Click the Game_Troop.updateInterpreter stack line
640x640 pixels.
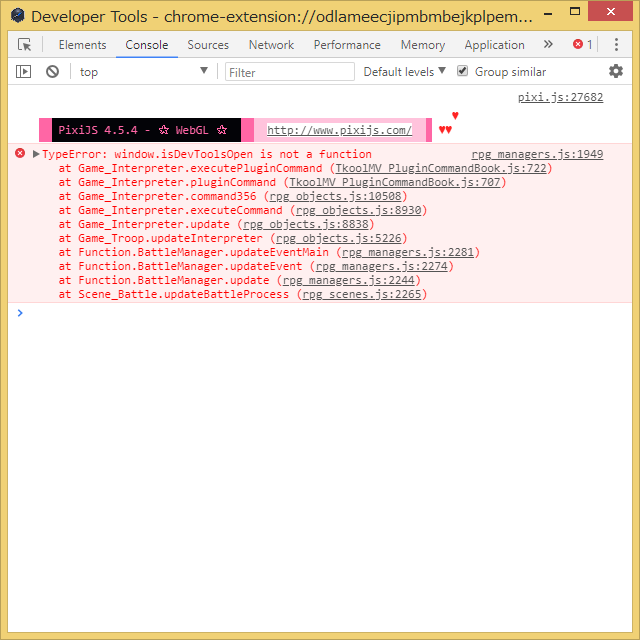(233, 238)
